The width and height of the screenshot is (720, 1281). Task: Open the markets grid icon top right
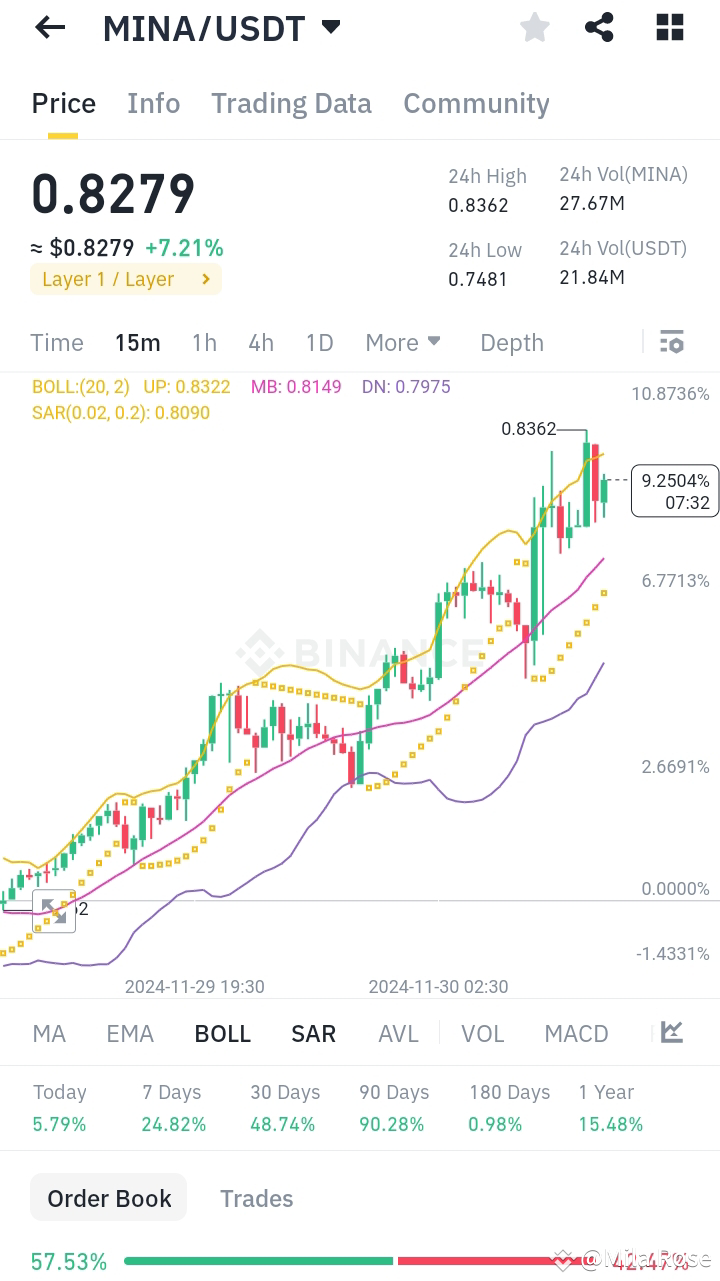coord(668,27)
